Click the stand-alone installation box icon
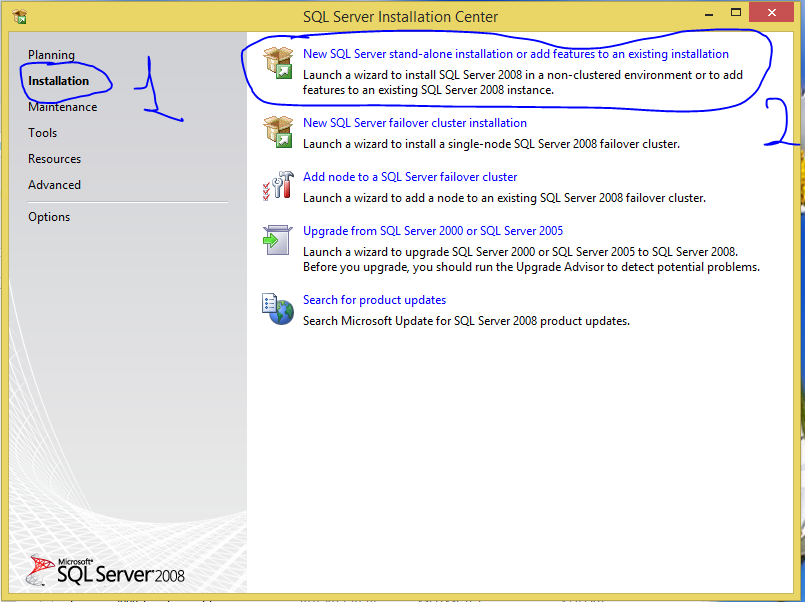 (278, 63)
